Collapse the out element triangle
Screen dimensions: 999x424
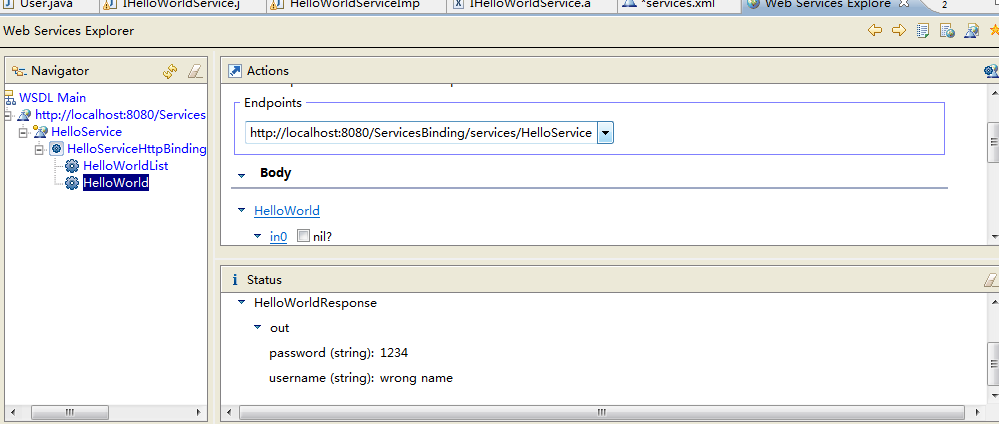click(257, 327)
